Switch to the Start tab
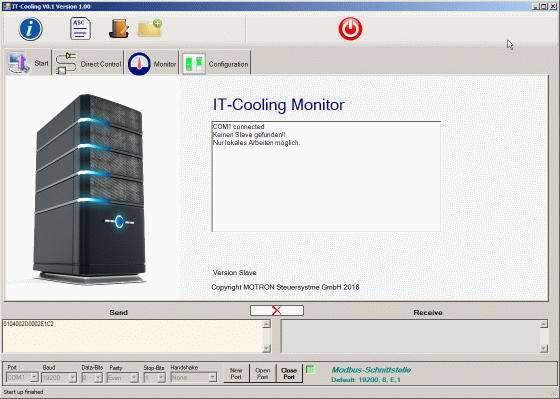560x399 pixels. coord(28,63)
